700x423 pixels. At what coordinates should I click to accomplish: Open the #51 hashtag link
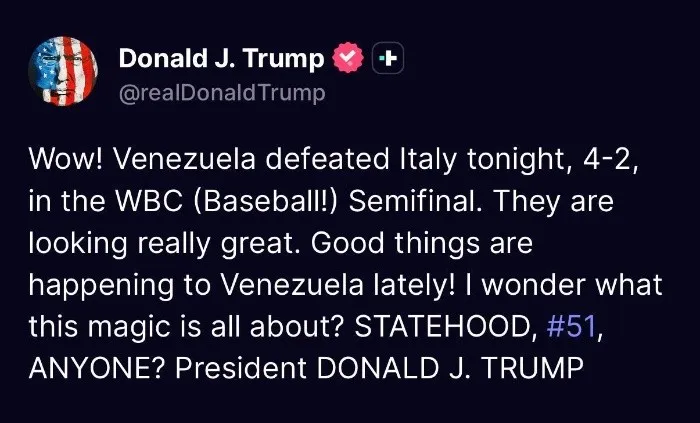[x=572, y=327]
